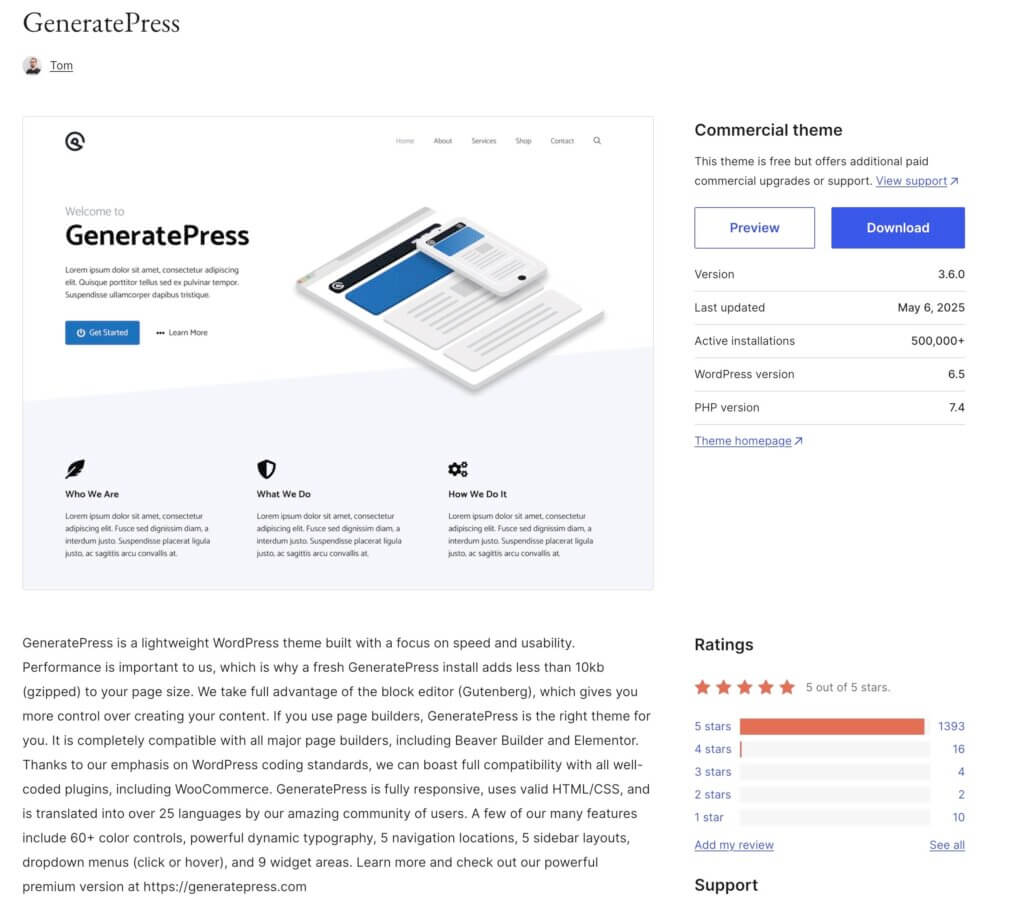
Task: Download the GeneratePress theme
Action: point(897,227)
